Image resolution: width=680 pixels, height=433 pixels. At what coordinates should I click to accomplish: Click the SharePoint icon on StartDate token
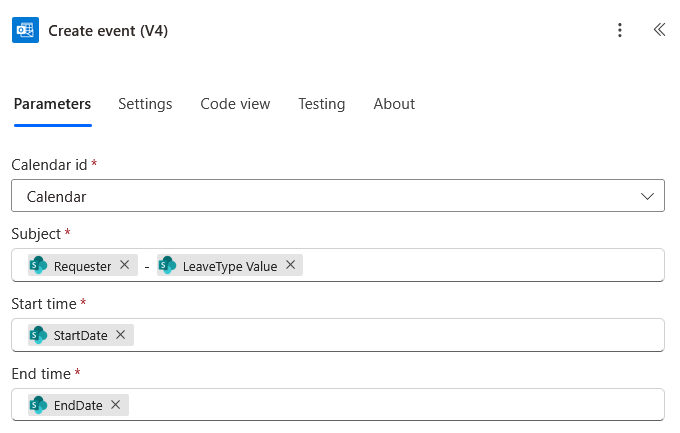(38, 335)
